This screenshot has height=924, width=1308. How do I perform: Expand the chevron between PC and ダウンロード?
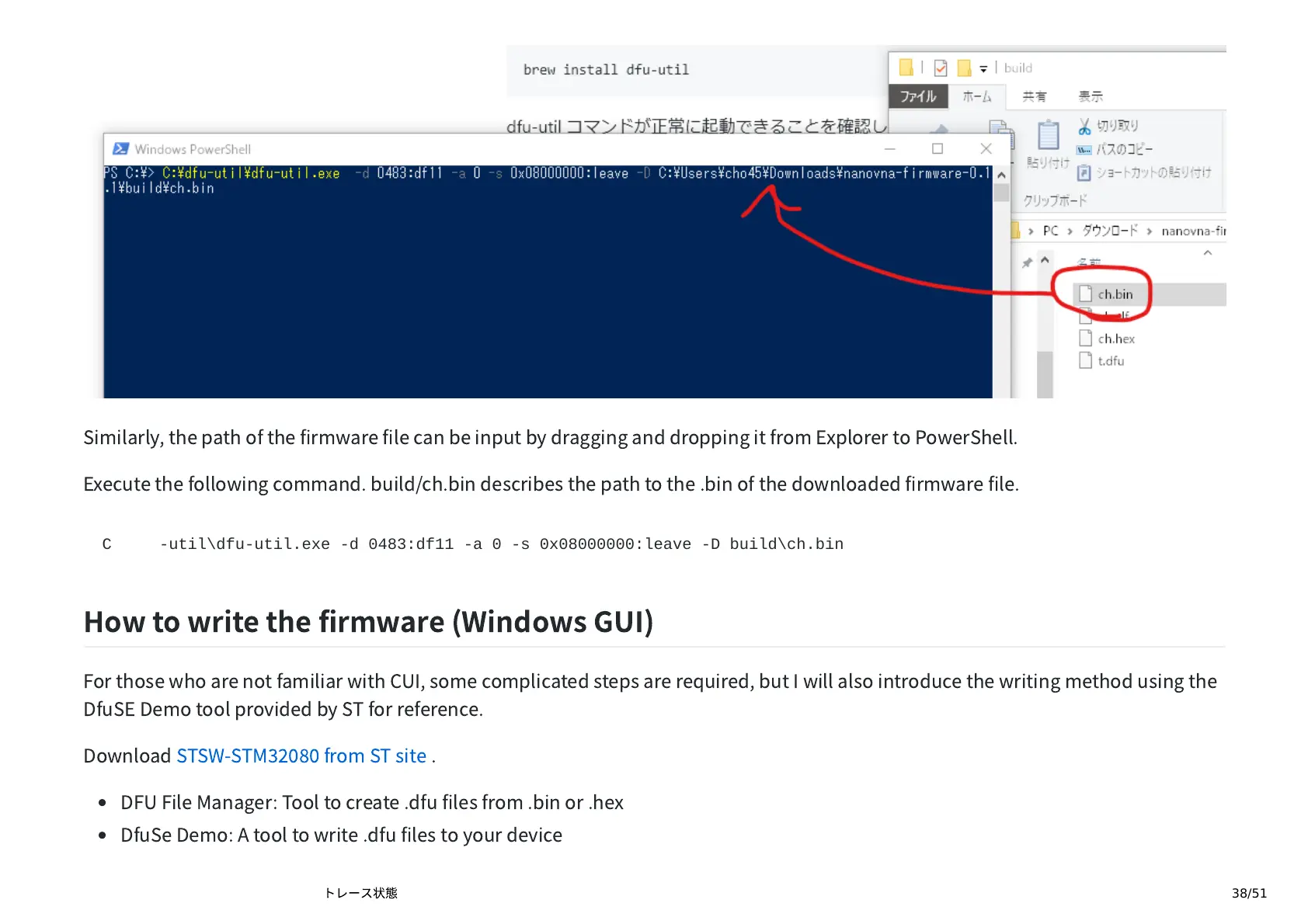point(1070,231)
